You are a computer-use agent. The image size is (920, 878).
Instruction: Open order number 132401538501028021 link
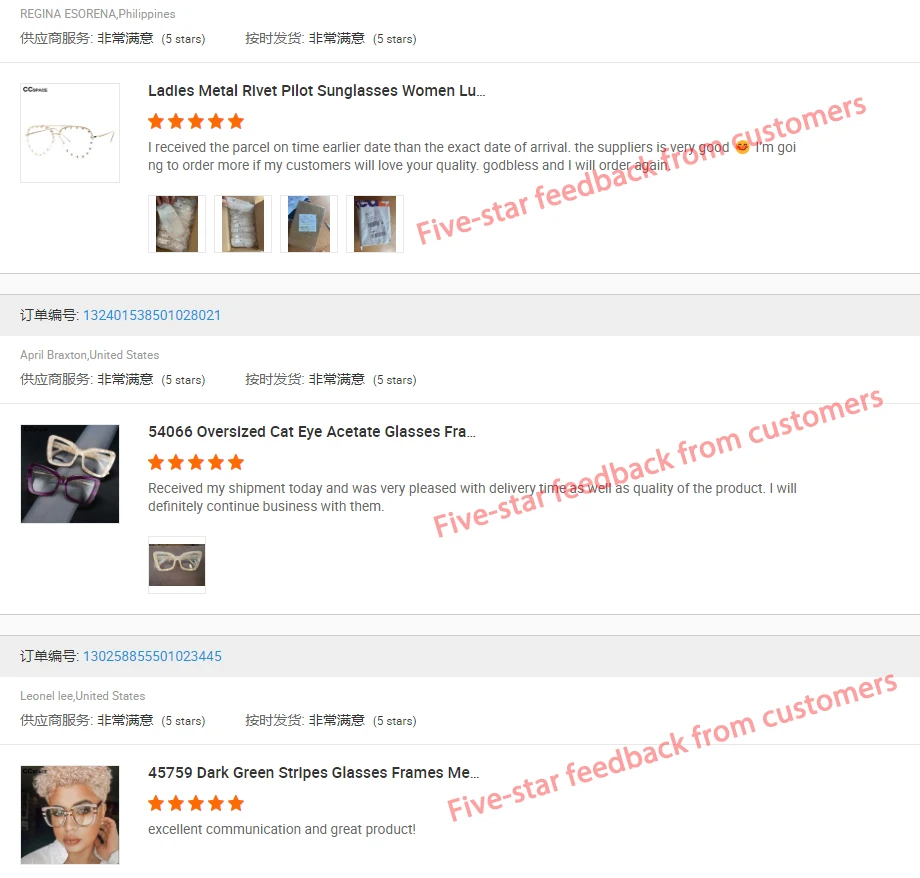coord(152,315)
